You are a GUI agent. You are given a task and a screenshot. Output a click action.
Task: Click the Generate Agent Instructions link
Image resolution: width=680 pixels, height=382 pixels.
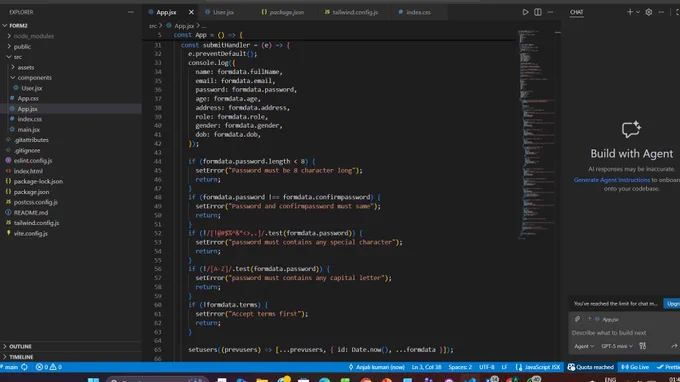(x=611, y=180)
